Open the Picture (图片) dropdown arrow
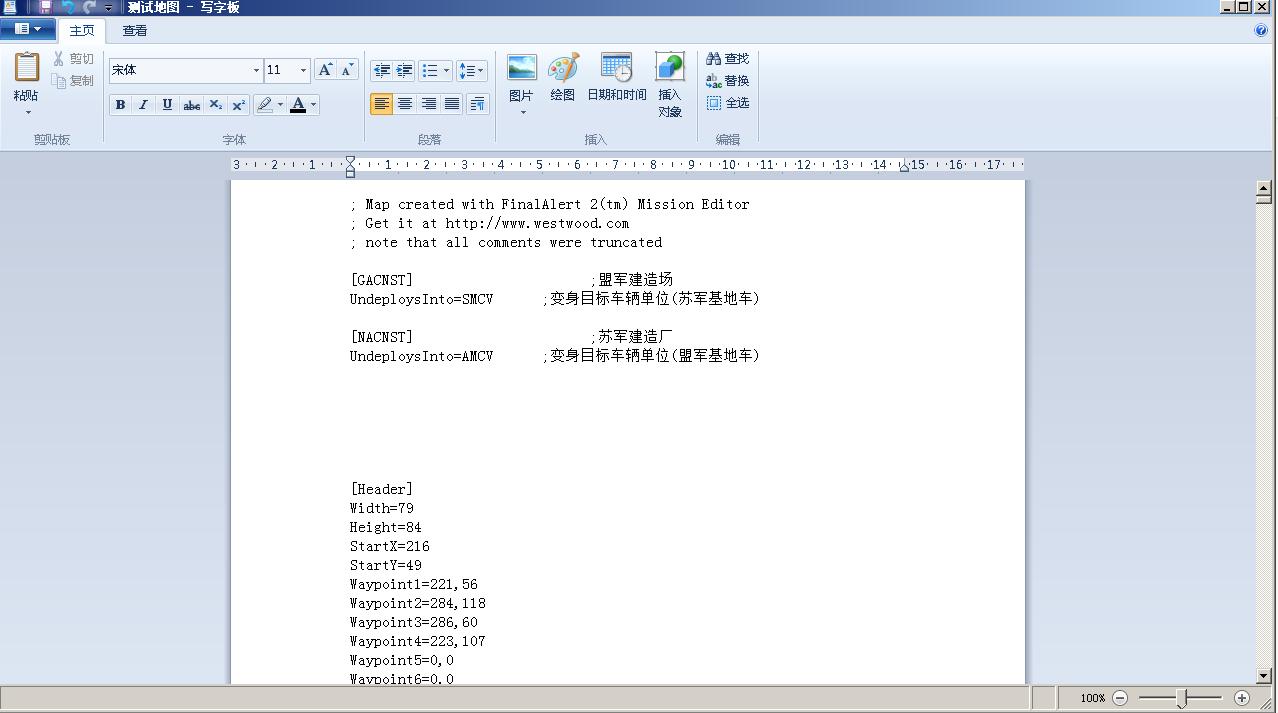Screen dimensions: 1278x713 coord(522,112)
